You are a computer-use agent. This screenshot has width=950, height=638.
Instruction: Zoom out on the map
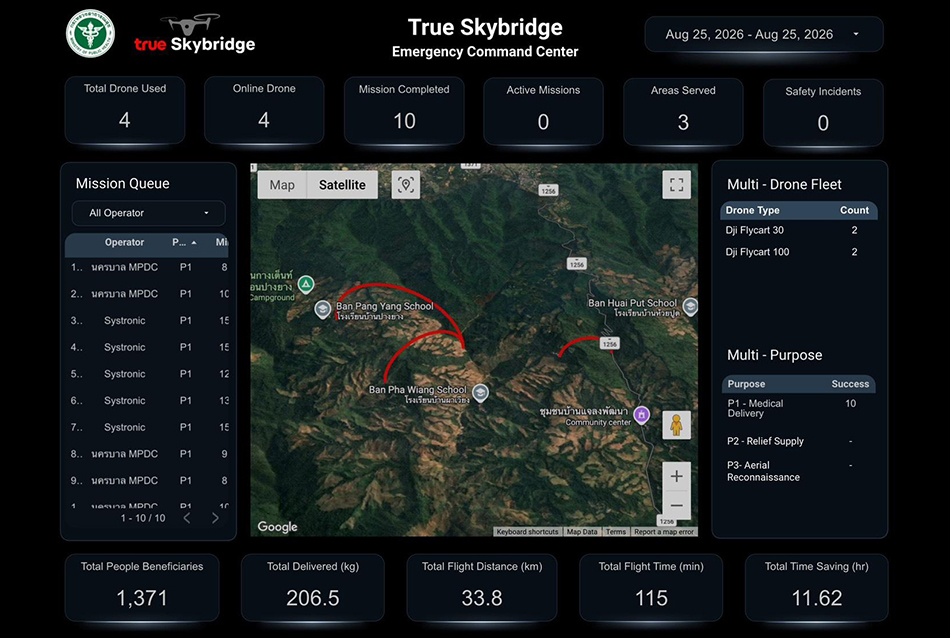(x=676, y=505)
